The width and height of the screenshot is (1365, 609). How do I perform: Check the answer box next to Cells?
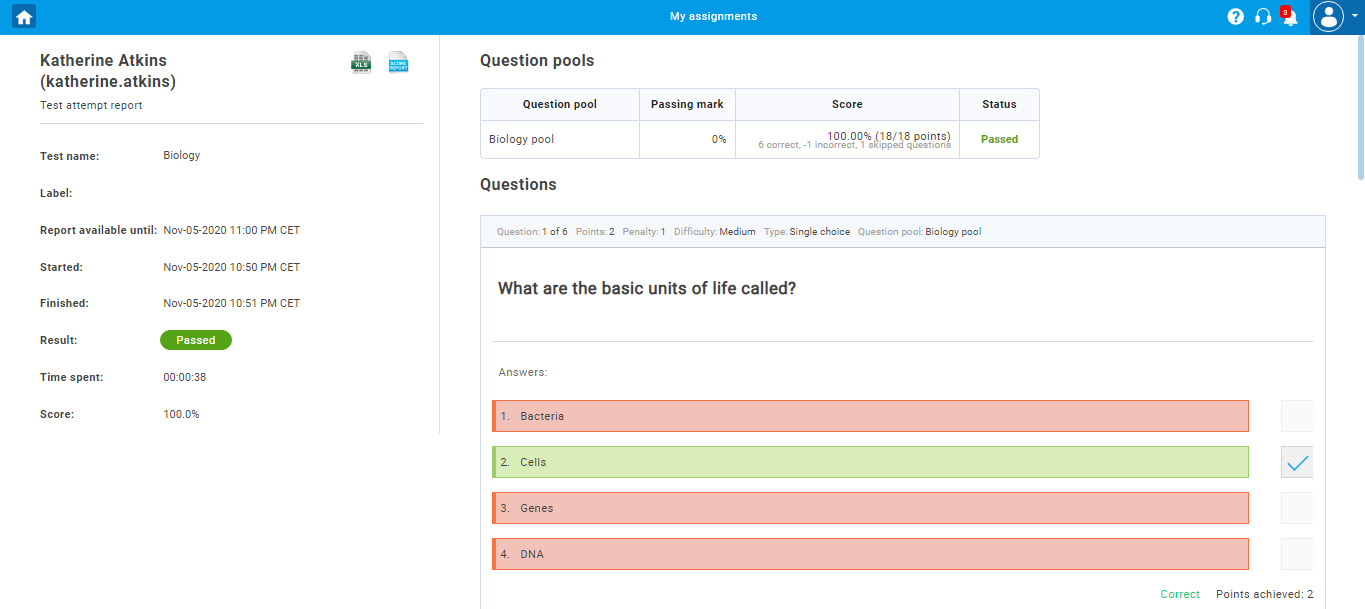point(1296,461)
